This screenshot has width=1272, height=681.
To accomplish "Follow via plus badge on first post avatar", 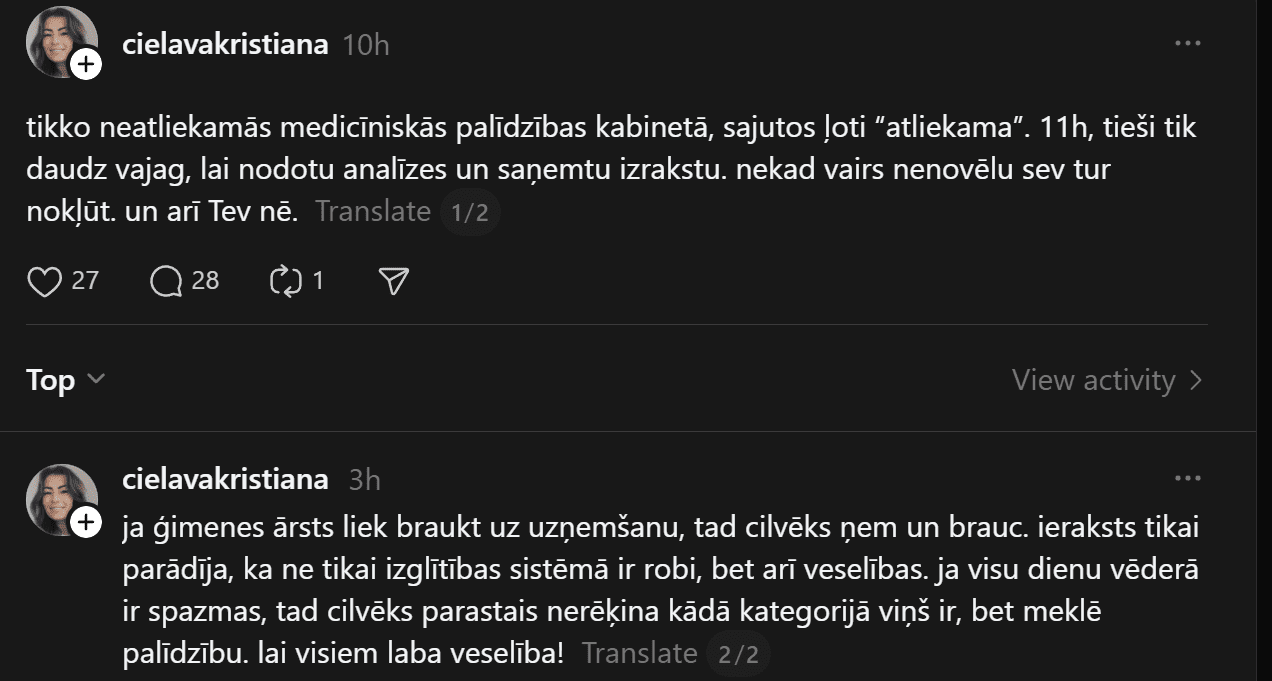I will click(x=87, y=65).
